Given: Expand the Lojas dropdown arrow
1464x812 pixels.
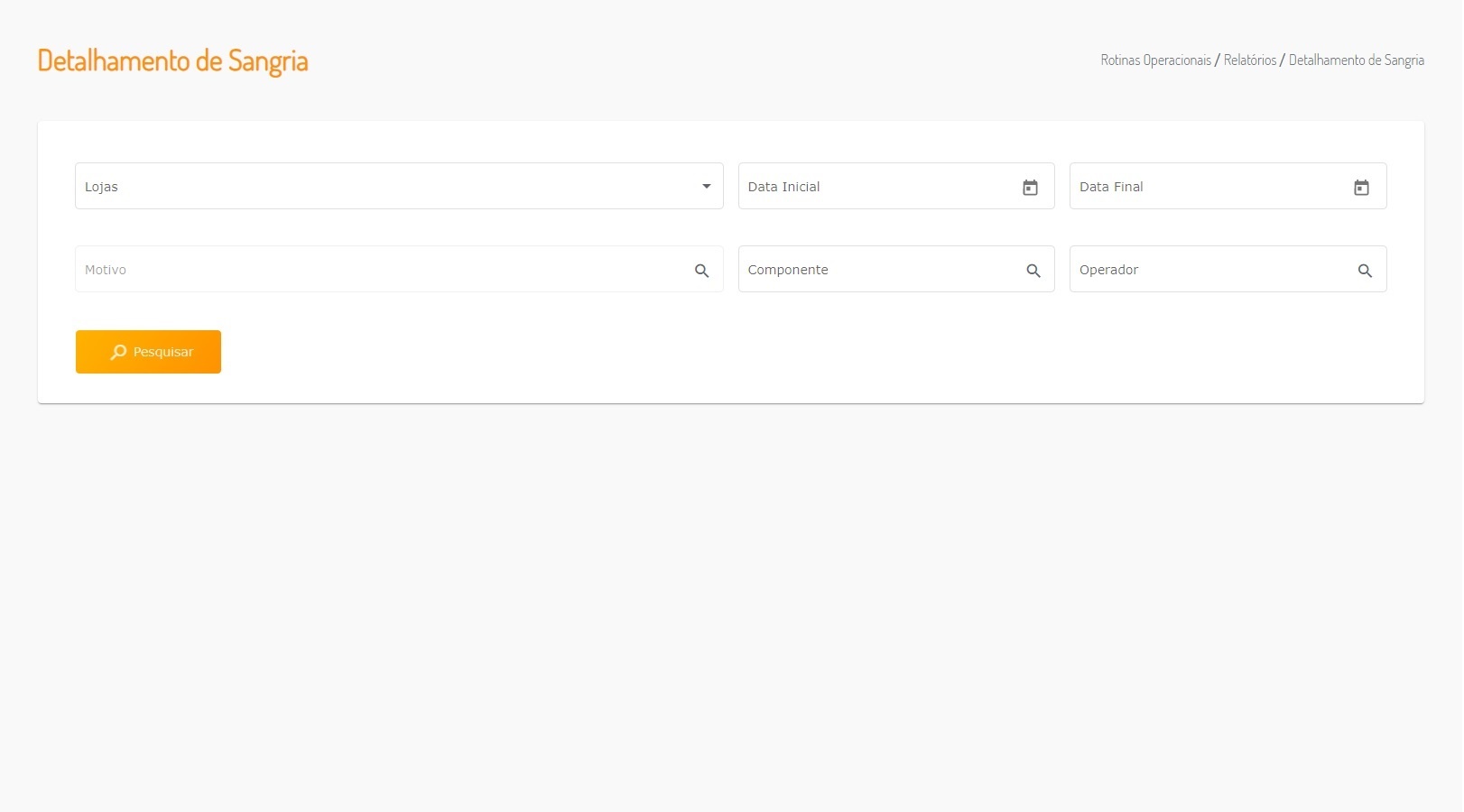Looking at the screenshot, I should pos(707,187).
